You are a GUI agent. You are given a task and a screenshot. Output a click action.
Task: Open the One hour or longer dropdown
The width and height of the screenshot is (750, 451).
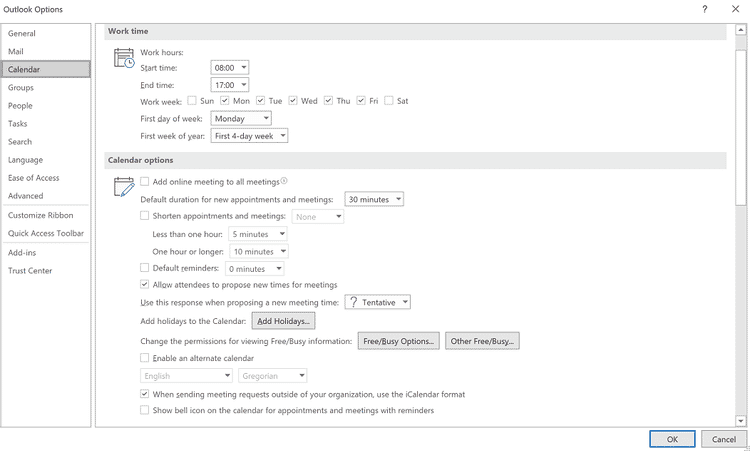(x=259, y=251)
